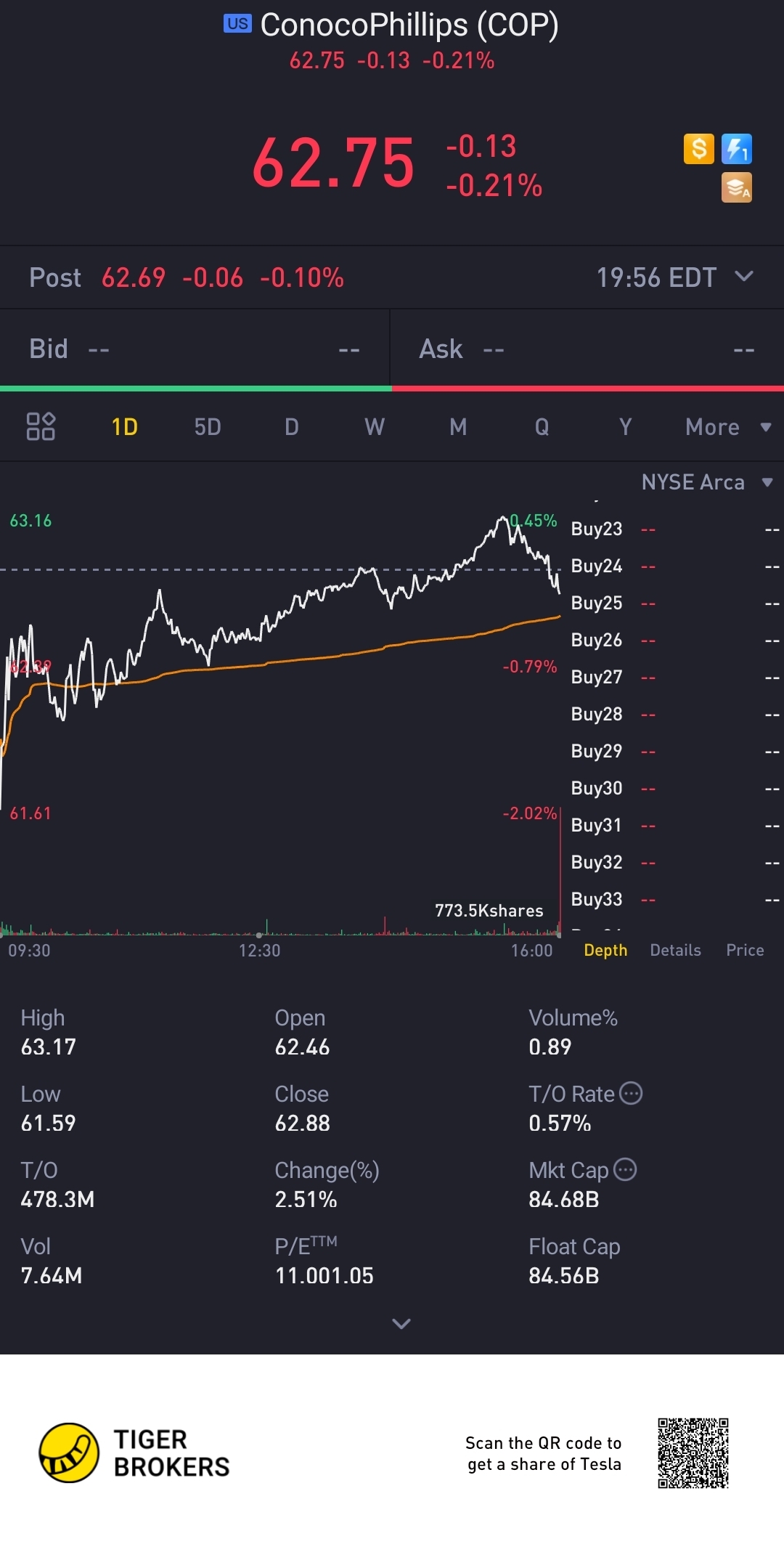Switch to the yearly Y chart

pos(625,427)
